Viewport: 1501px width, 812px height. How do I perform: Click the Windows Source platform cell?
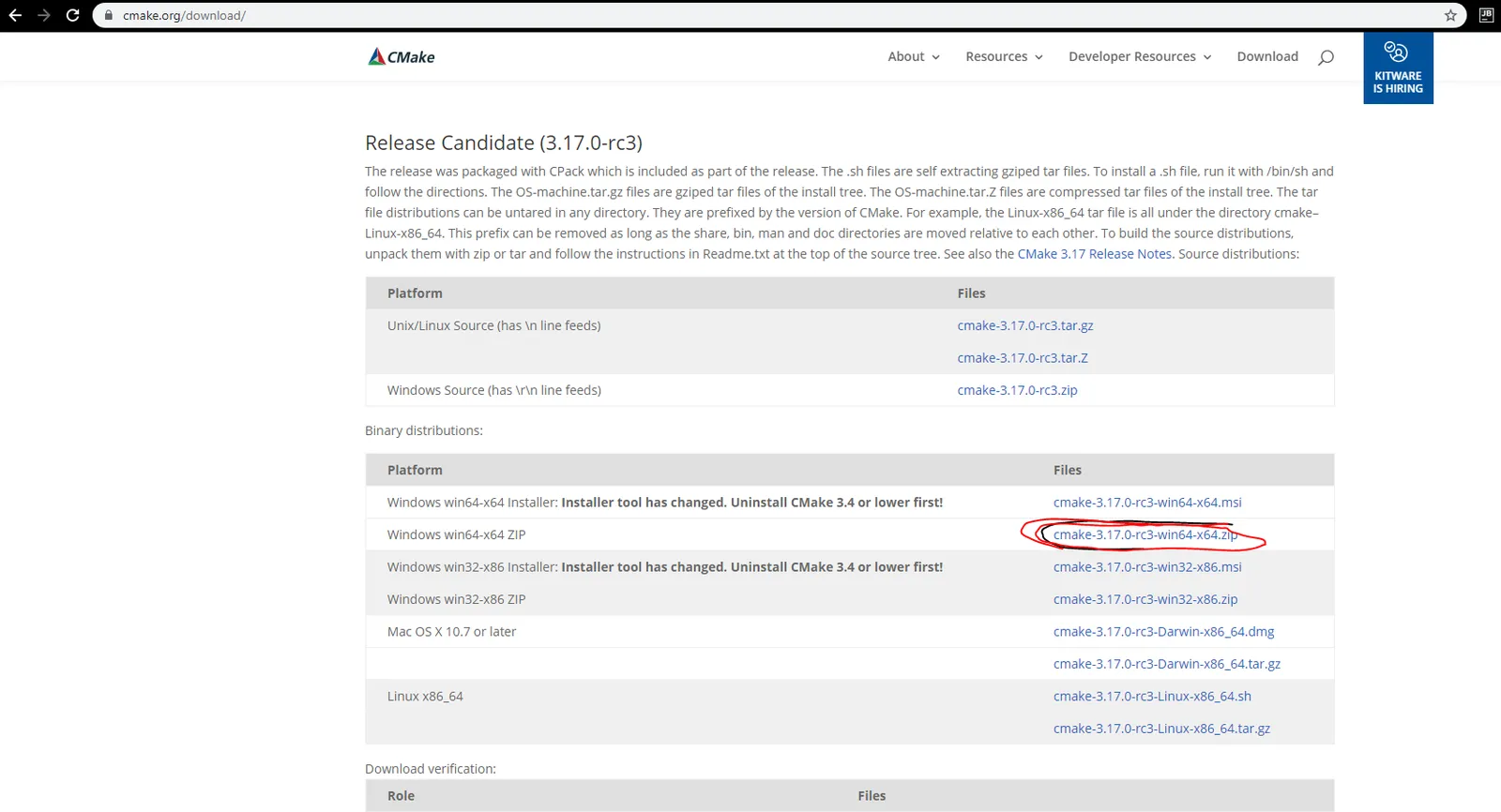pos(494,390)
